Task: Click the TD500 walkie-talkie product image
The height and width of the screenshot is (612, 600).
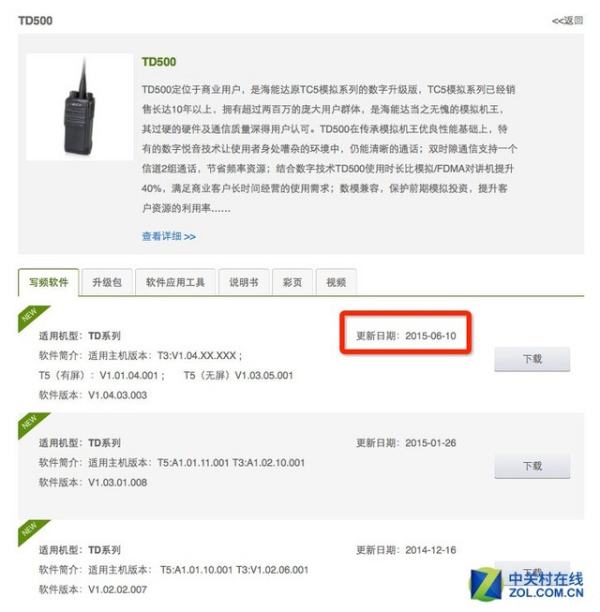Action: [x=79, y=107]
